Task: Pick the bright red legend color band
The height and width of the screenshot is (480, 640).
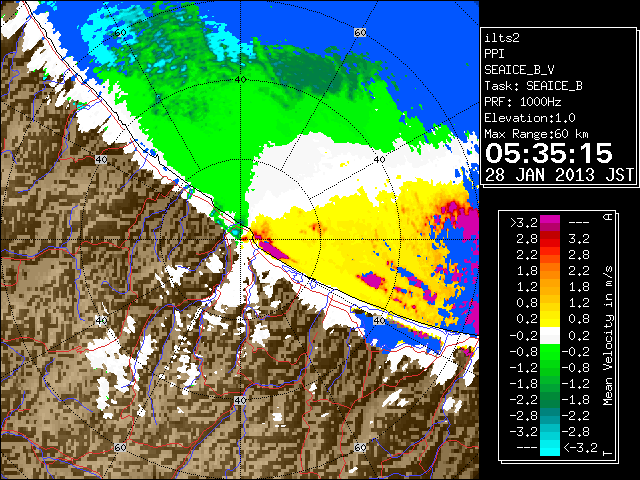Action: tap(550, 242)
